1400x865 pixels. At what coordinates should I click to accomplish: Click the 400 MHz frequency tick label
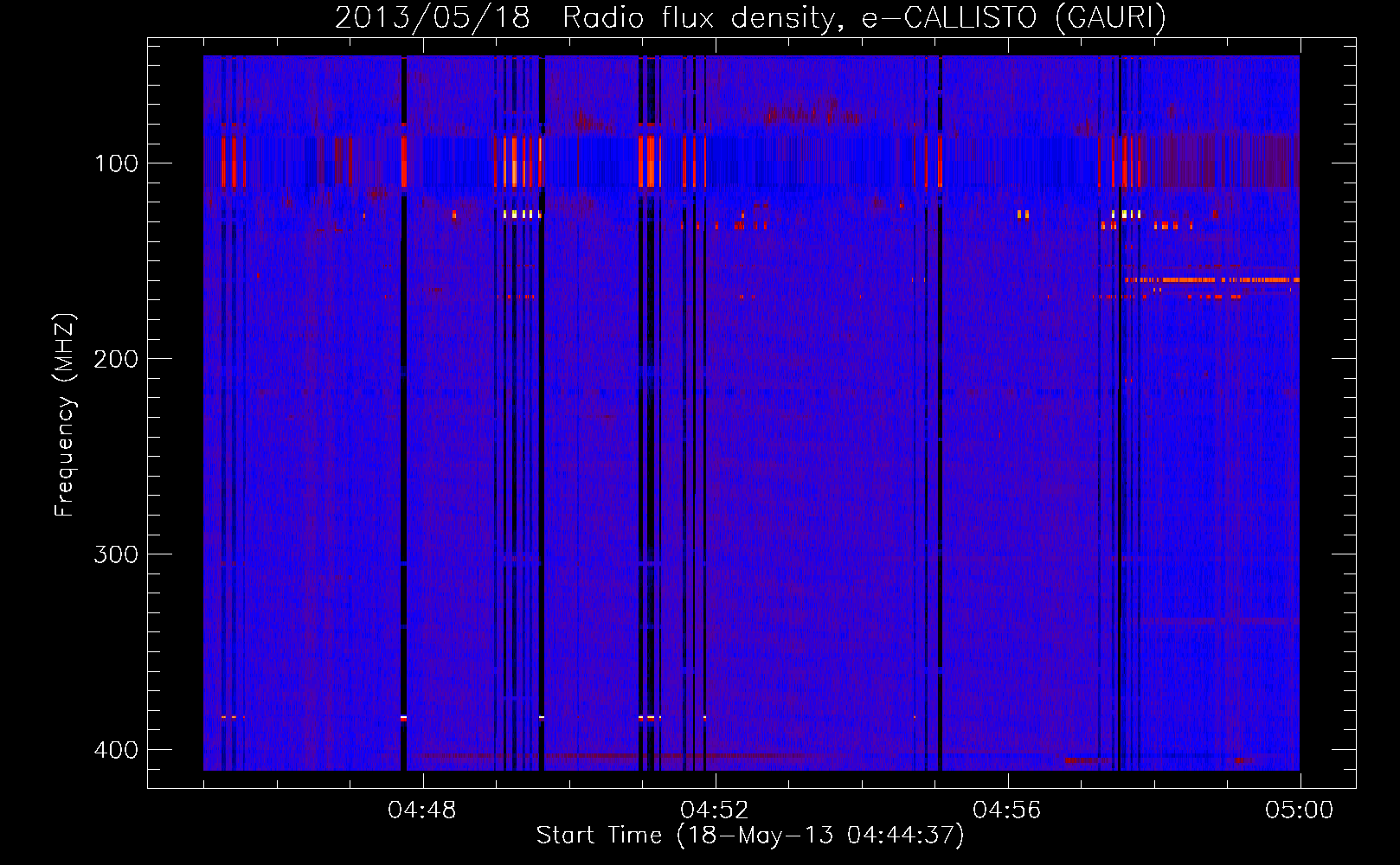tap(116, 750)
